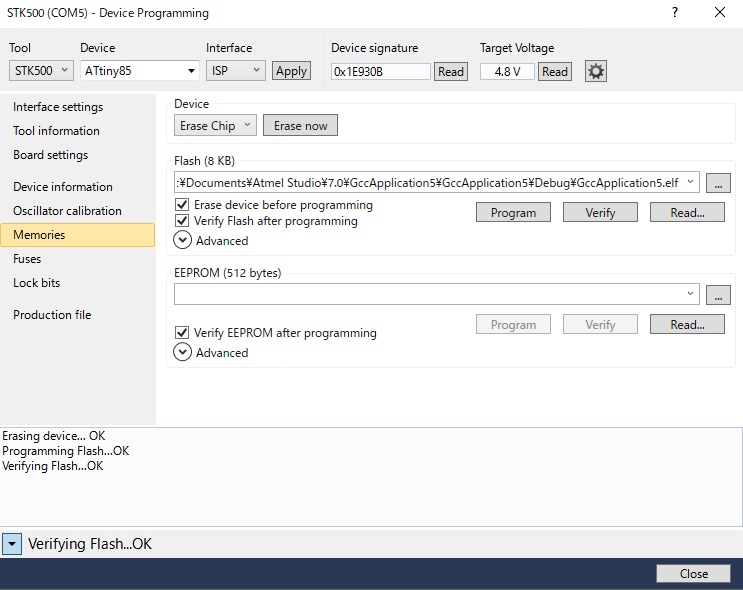
Task: Browse for Flash file with ellipsis button
Action: pos(718,183)
